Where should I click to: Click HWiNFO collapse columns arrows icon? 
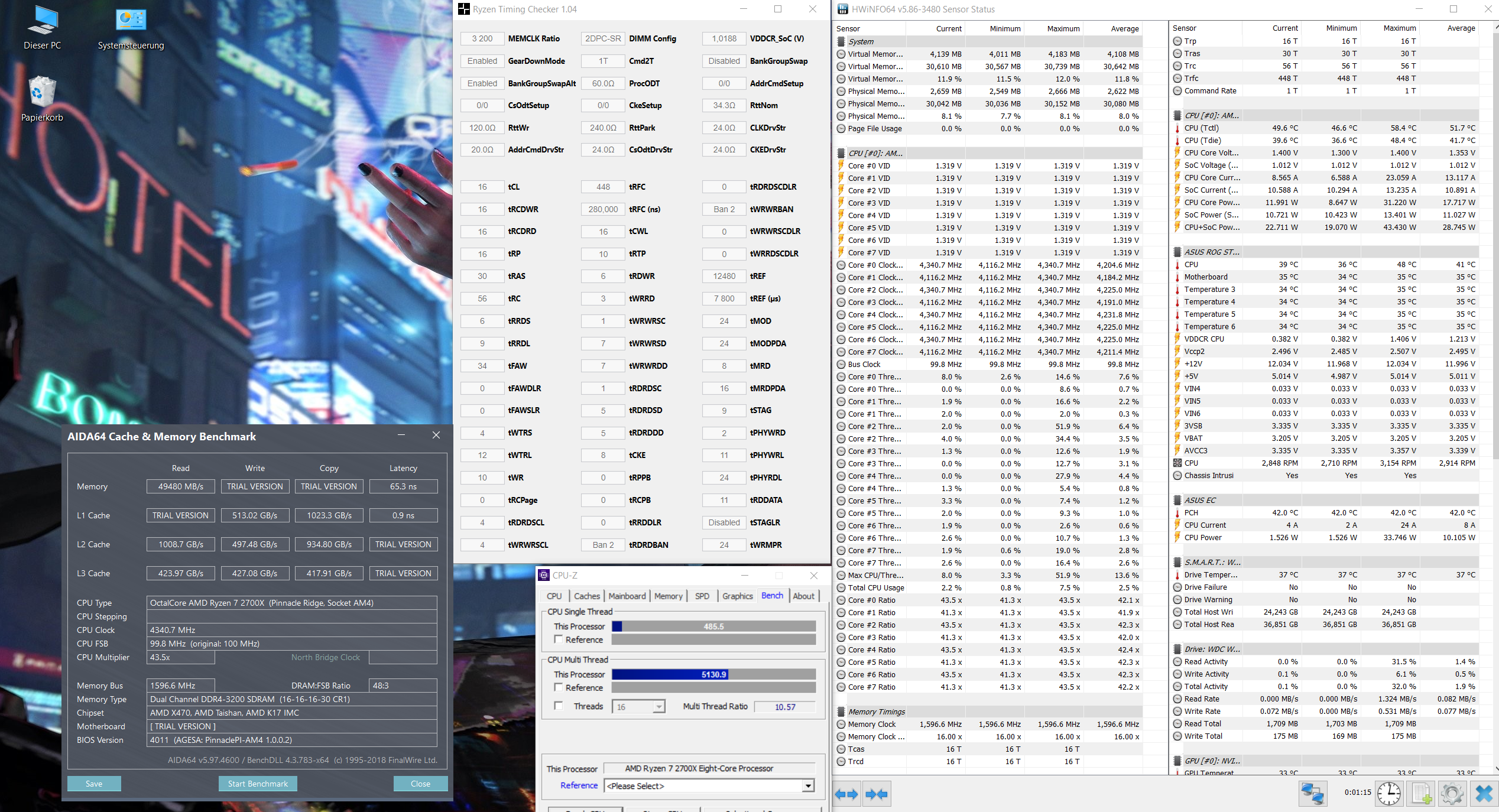pos(876,794)
